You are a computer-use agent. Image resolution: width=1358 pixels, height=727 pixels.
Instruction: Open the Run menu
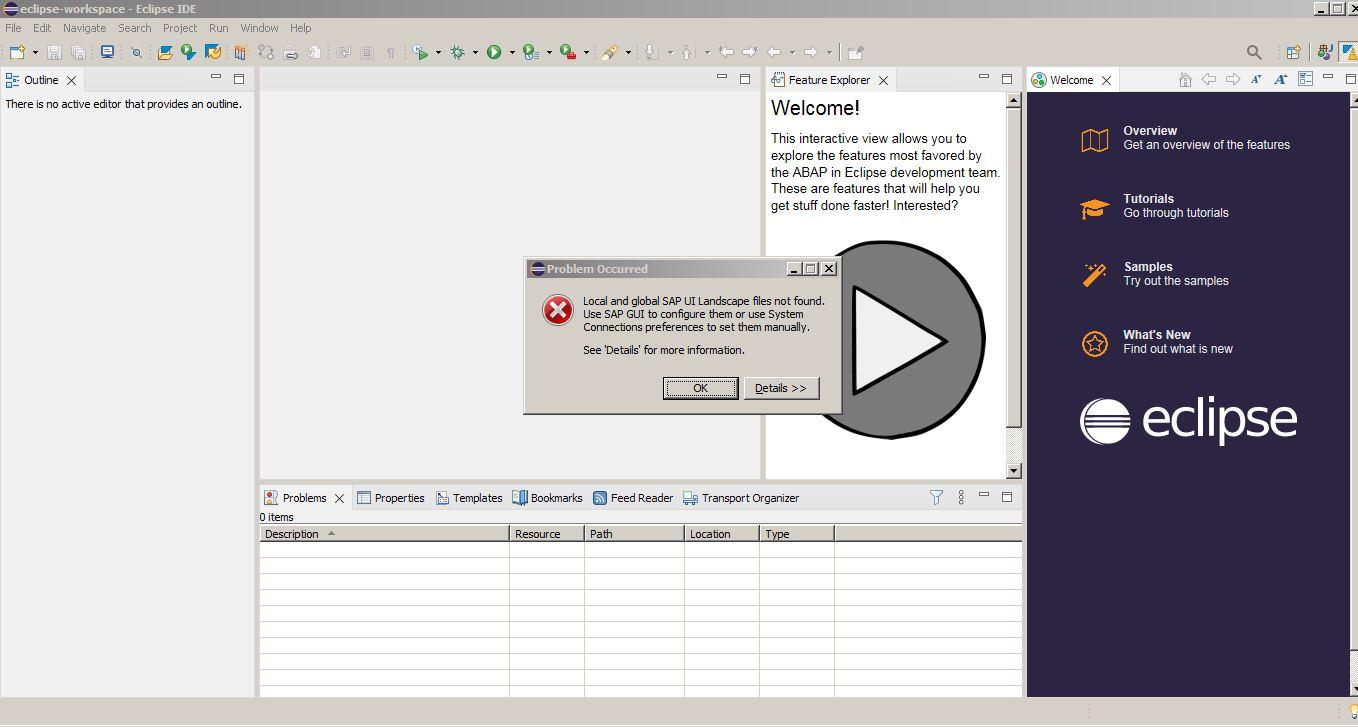tap(218, 28)
